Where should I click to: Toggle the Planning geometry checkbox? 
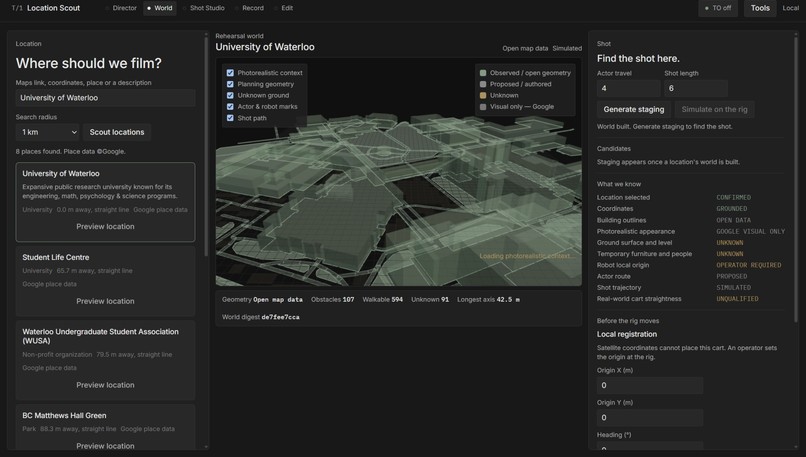(230, 84)
